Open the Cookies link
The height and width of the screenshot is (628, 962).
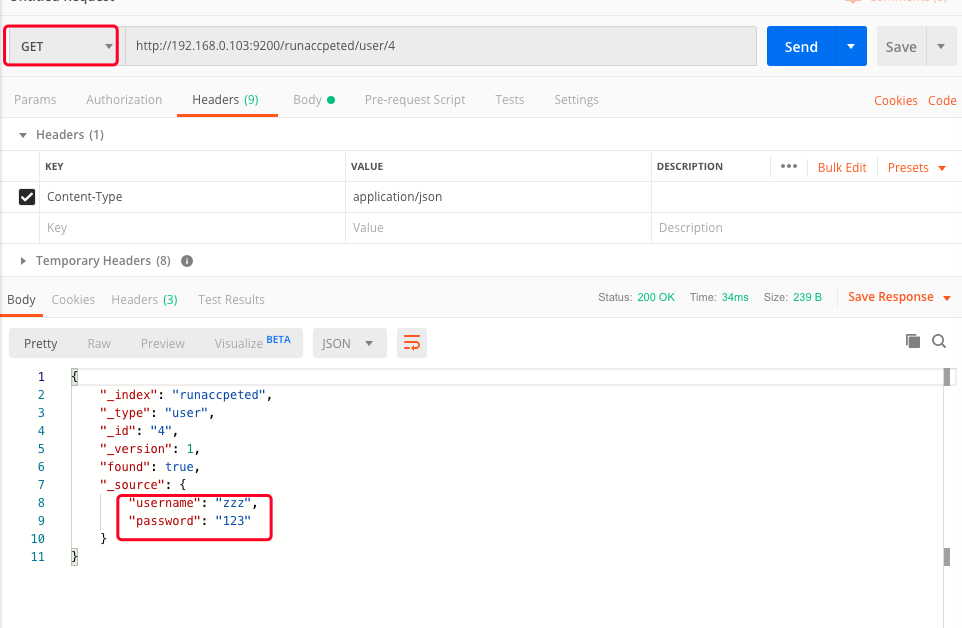pyautogui.click(x=895, y=101)
